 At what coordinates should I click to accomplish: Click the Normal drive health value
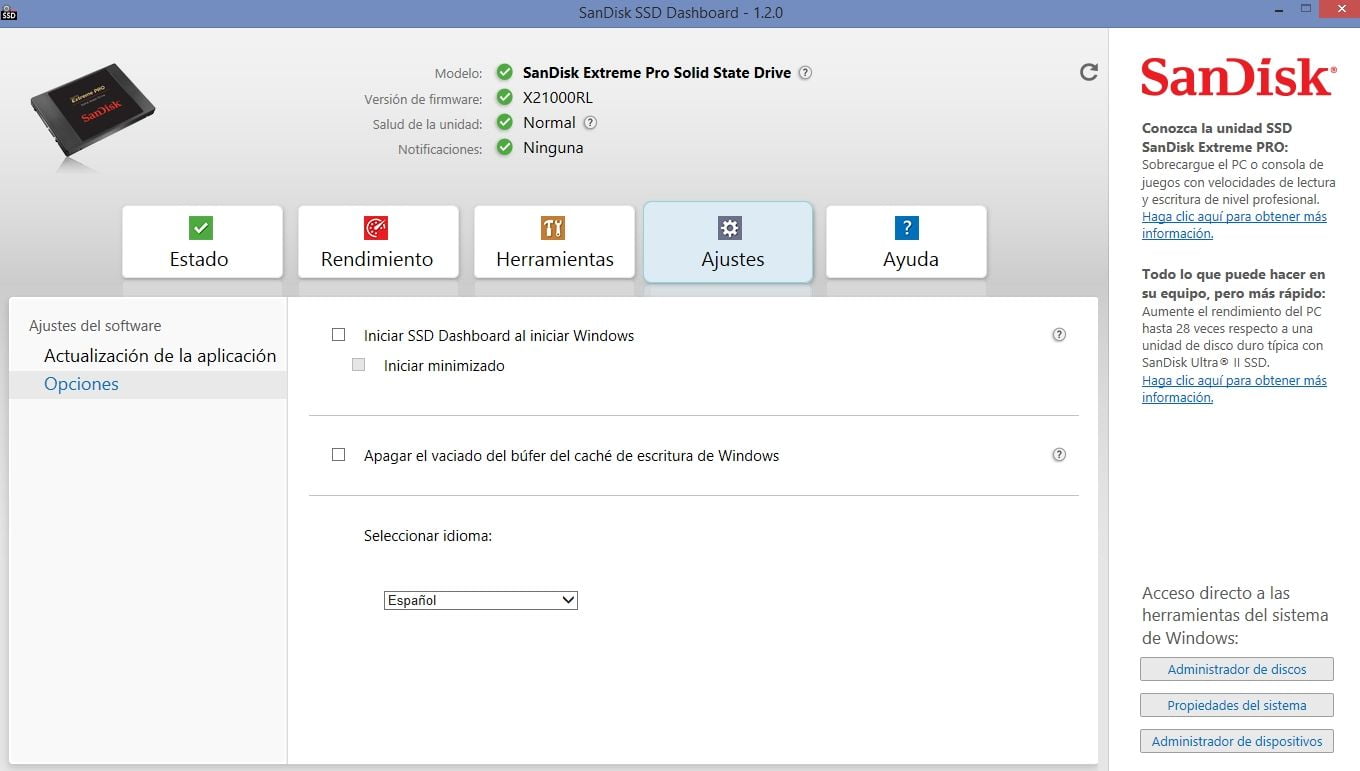coord(549,123)
